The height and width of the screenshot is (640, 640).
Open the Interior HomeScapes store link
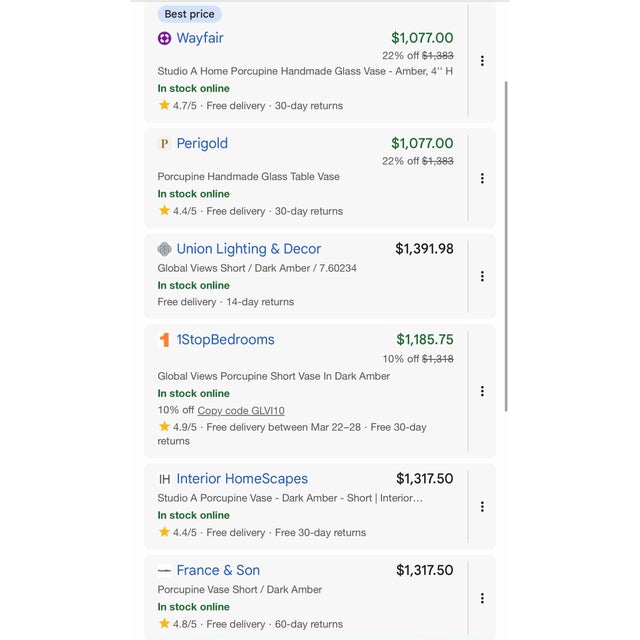click(242, 479)
